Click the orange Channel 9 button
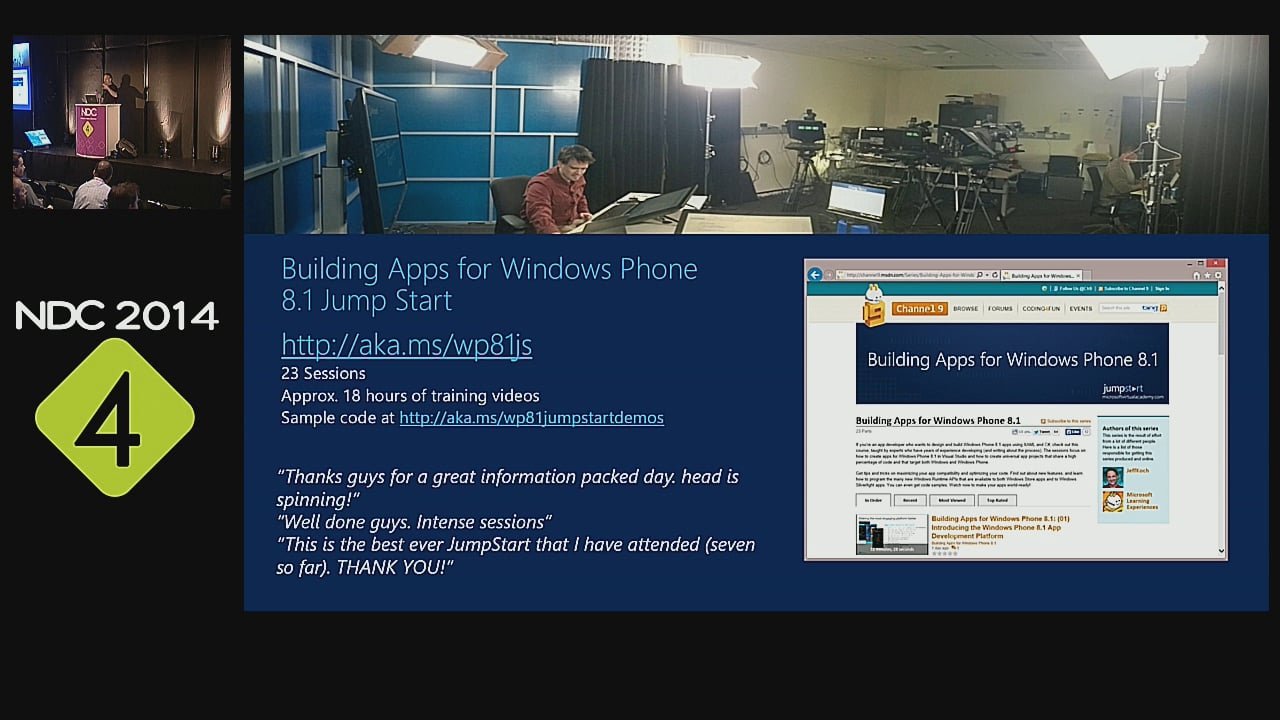 pos(920,308)
